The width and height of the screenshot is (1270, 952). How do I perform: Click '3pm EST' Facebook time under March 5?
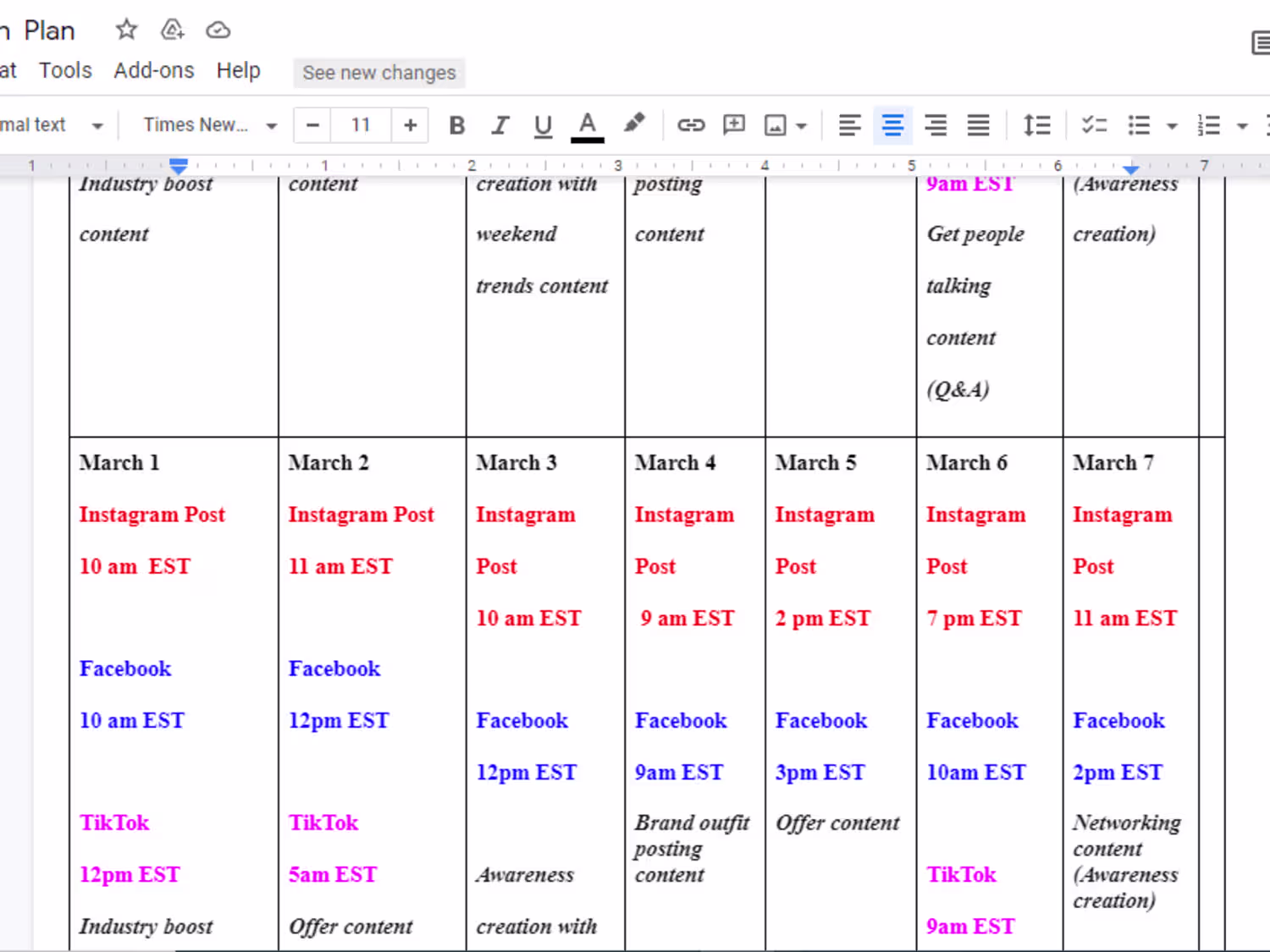[820, 772]
